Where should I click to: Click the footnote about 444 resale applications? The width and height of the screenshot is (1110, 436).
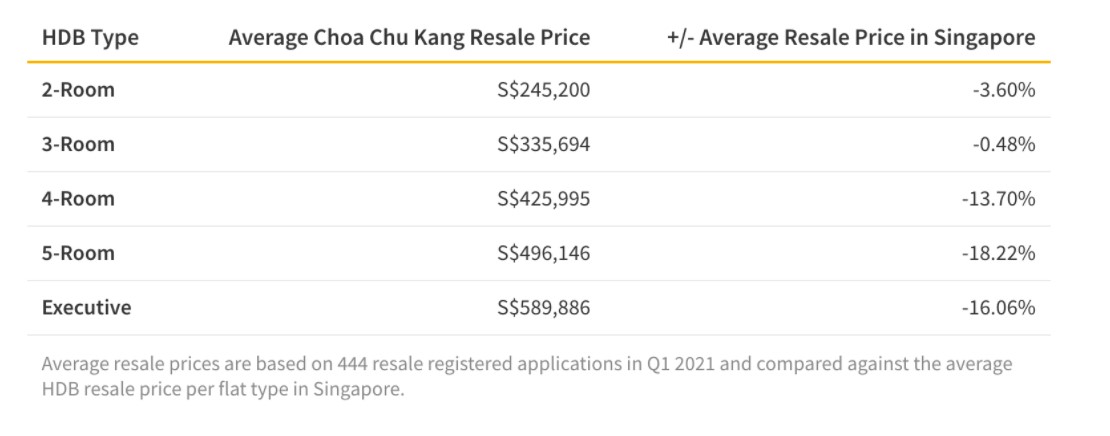[x=526, y=376]
